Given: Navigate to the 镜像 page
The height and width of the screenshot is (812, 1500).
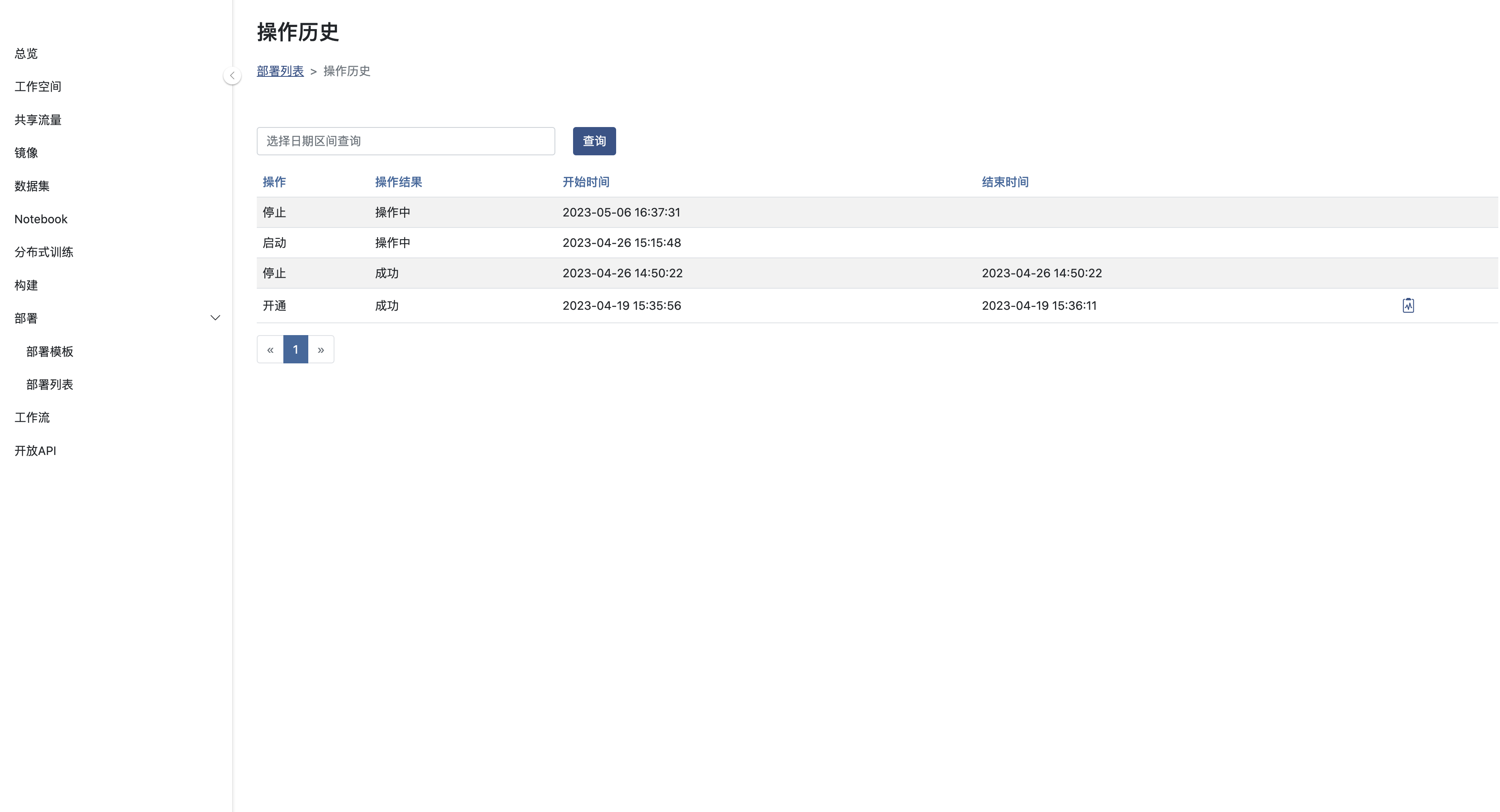Looking at the screenshot, I should tap(26, 152).
